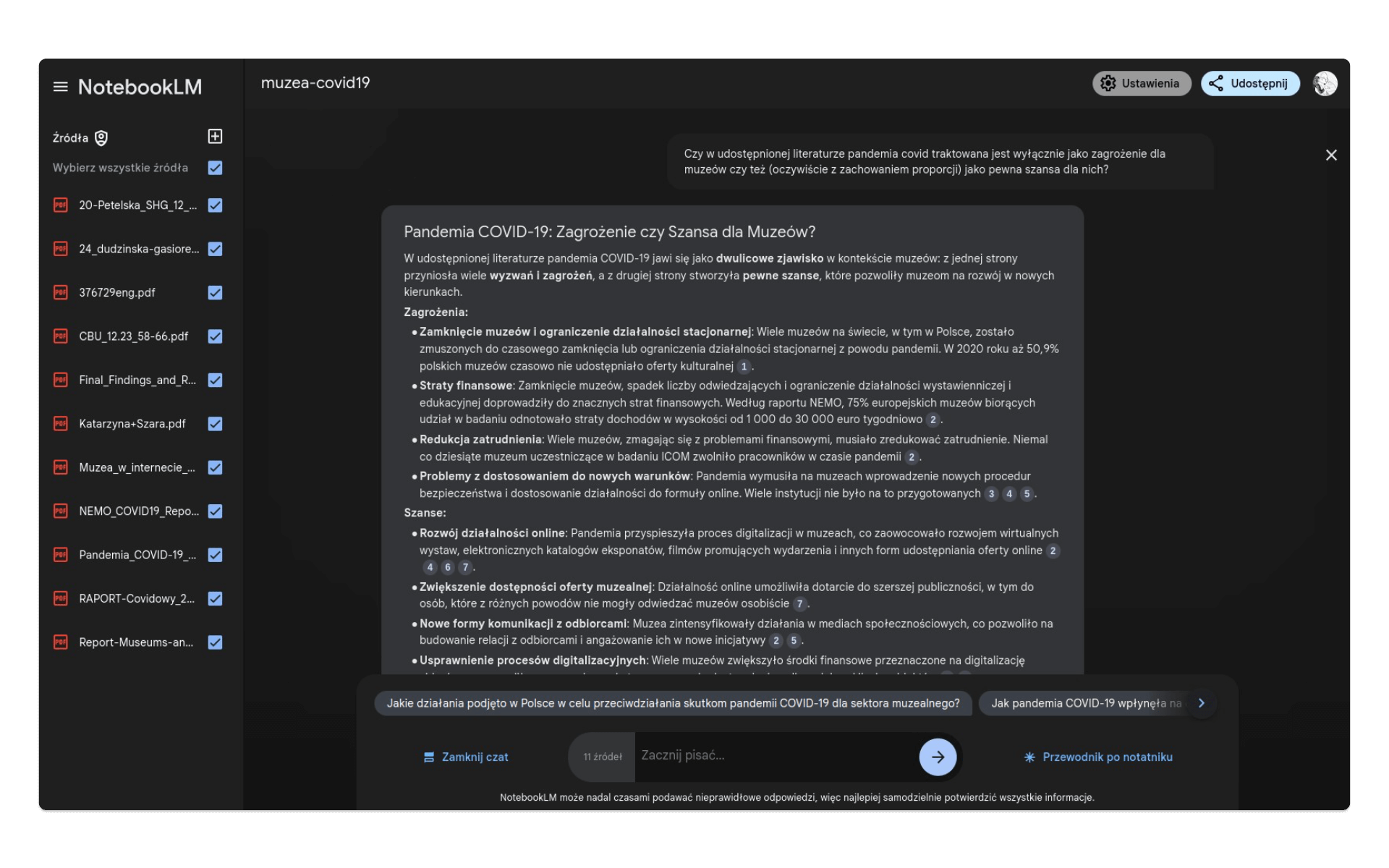Viewport: 1389px width, 868px height.
Task: Open source Report-Museums-an by name
Action: (136, 642)
